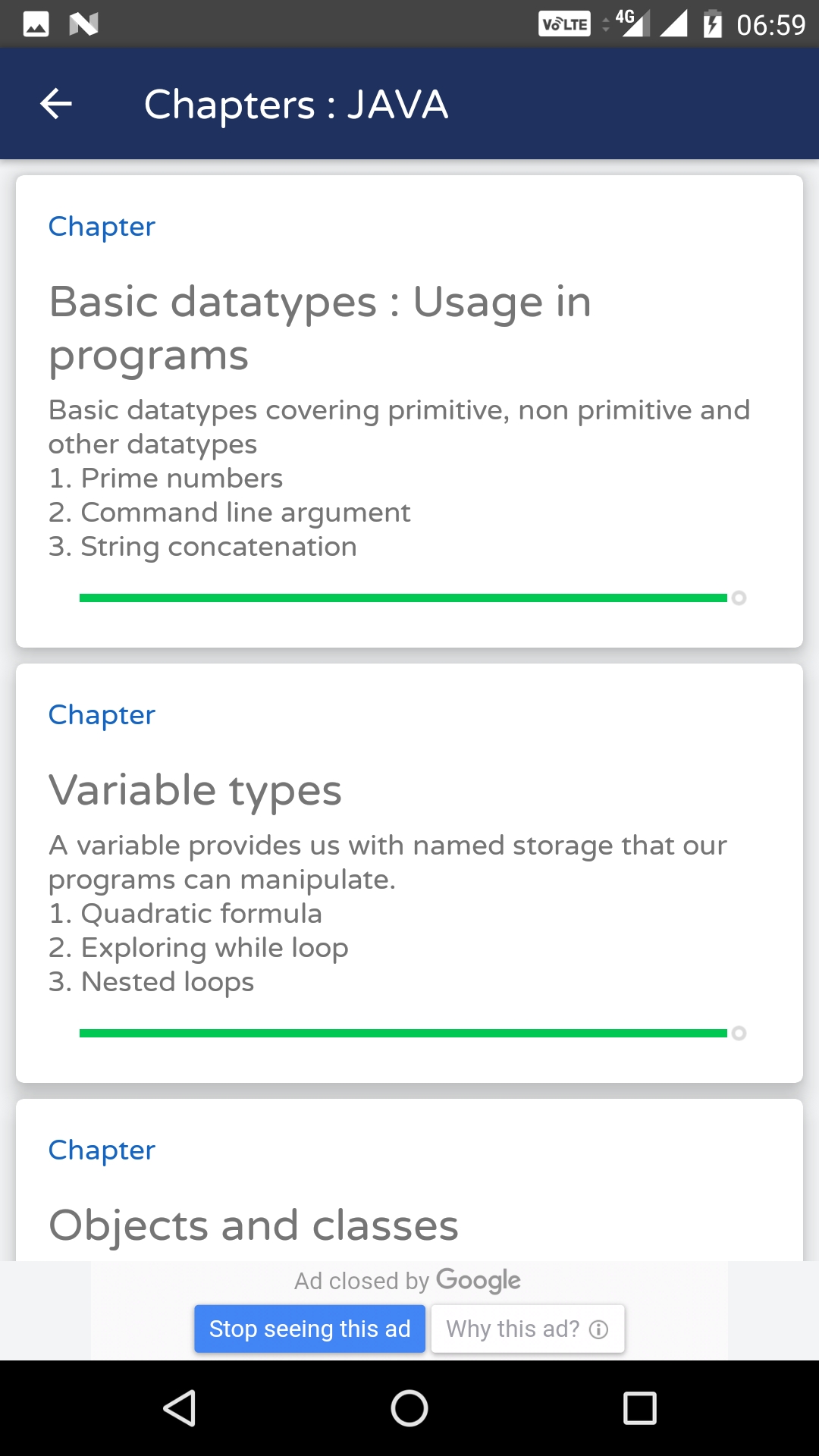819x1456 pixels.
Task: Click the Basic datatypes progress bar
Action: (403, 598)
